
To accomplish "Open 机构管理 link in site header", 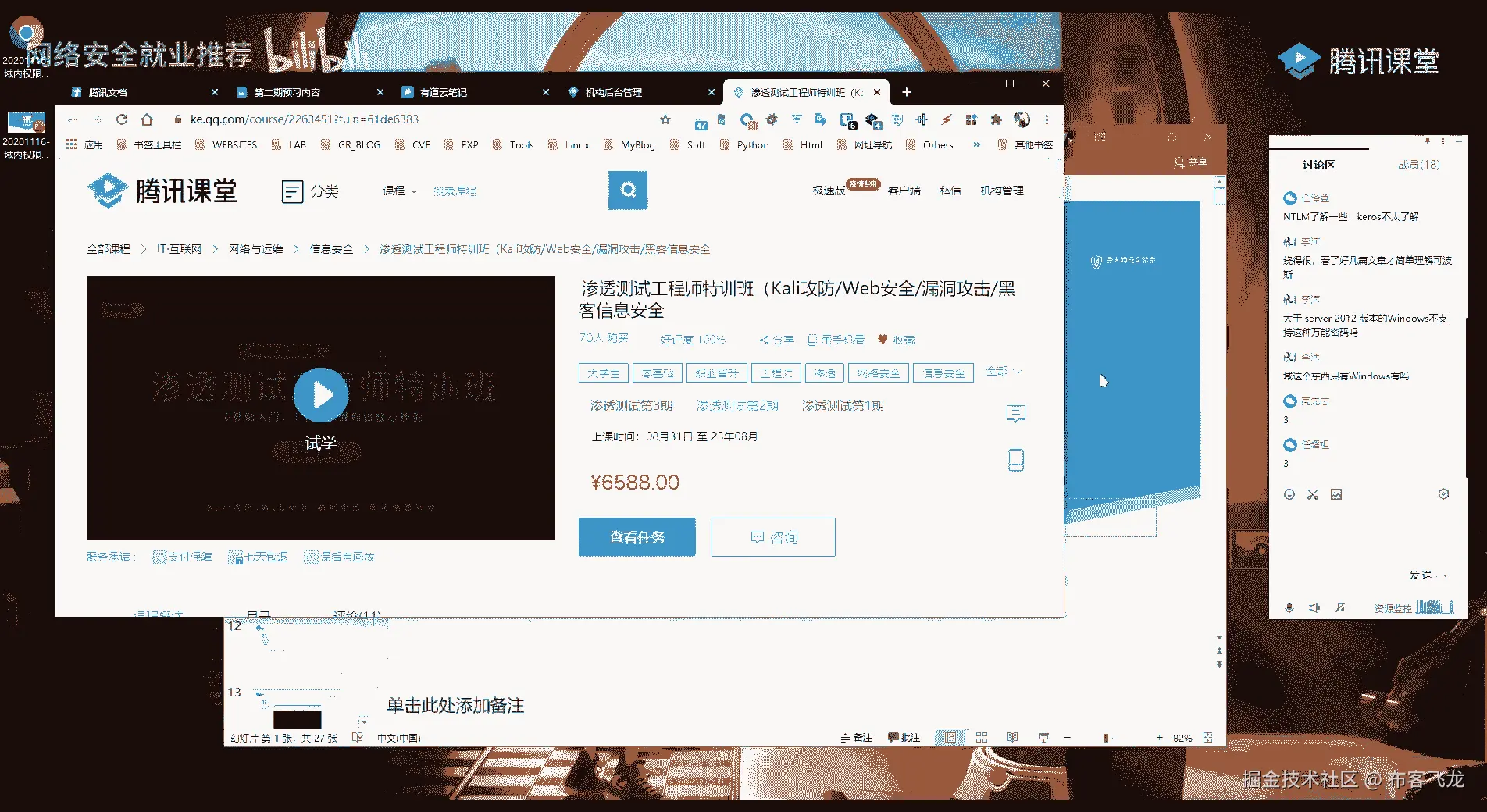I will point(1001,191).
